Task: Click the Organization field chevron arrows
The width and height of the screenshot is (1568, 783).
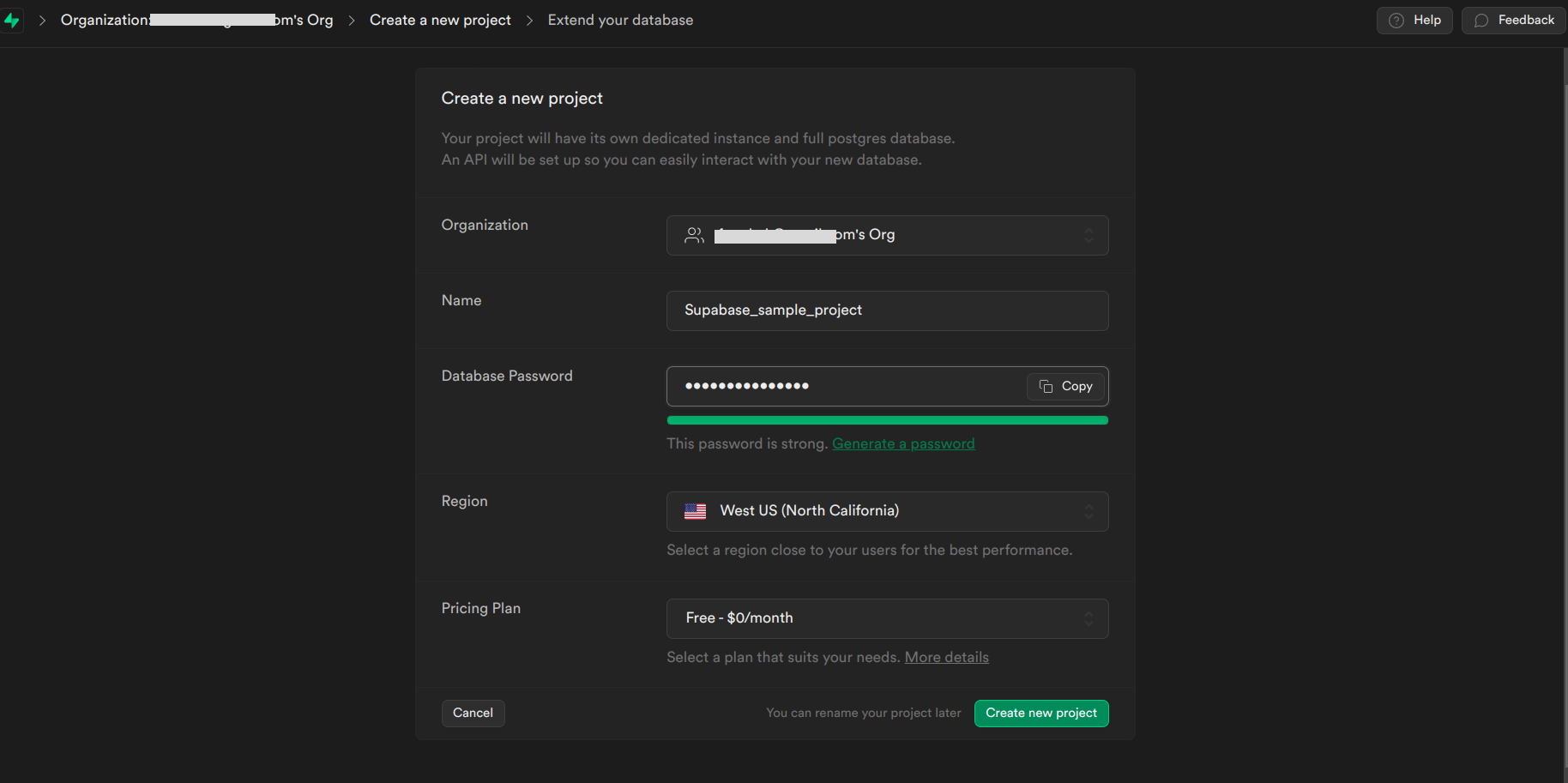Action: tap(1089, 235)
